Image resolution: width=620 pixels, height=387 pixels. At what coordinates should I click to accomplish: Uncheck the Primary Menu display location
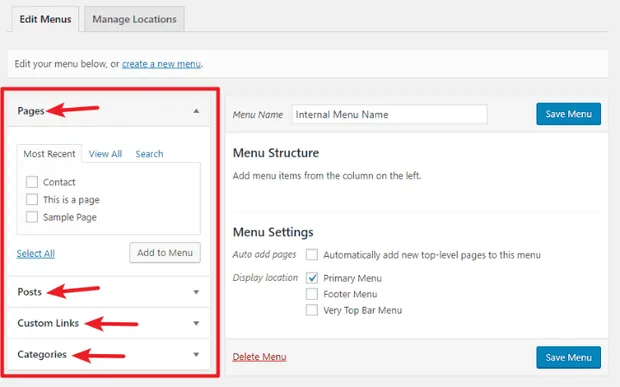(x=312, y=278)
